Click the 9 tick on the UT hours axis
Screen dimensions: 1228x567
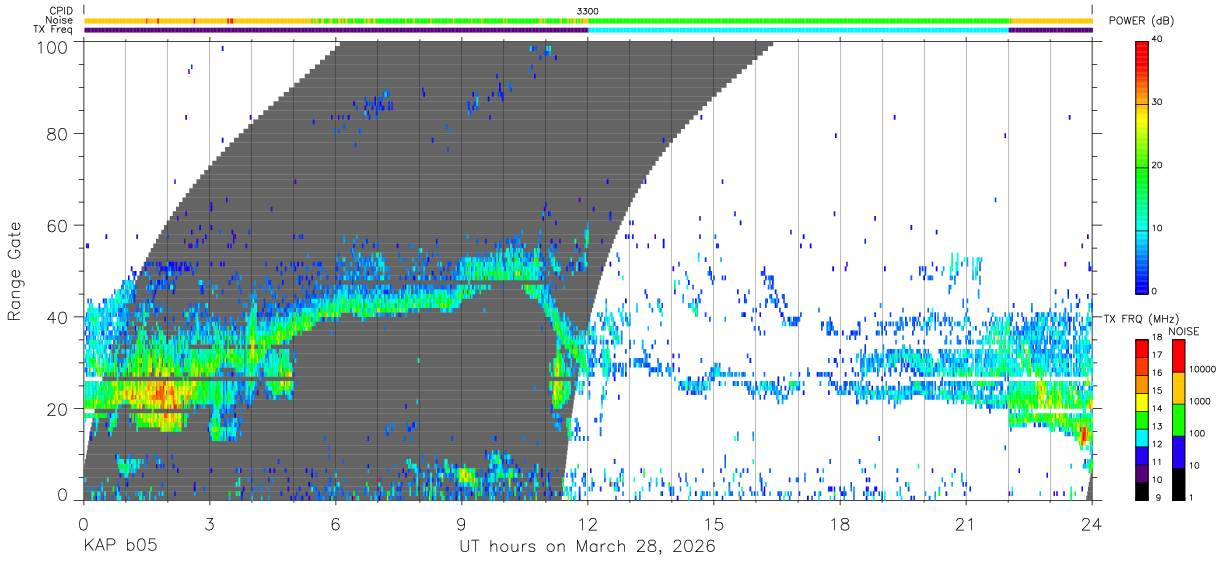(462, 524)
